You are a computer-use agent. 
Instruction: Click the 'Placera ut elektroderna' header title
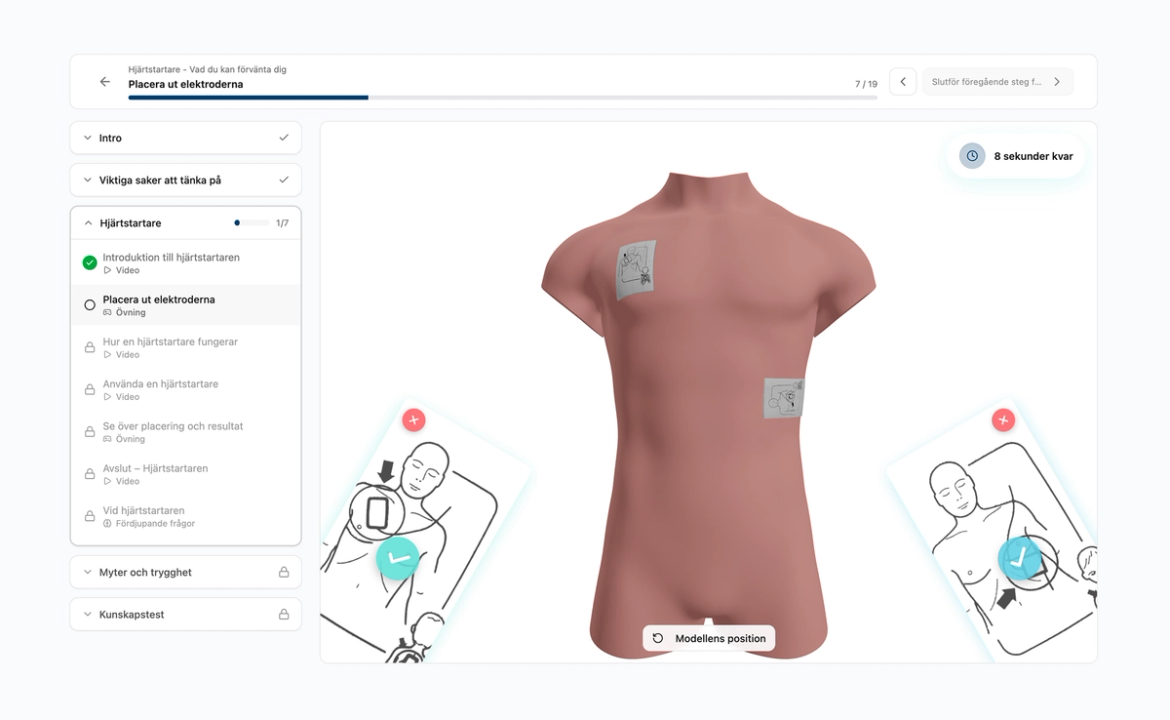pyautogui.click(x=186, y=84)
